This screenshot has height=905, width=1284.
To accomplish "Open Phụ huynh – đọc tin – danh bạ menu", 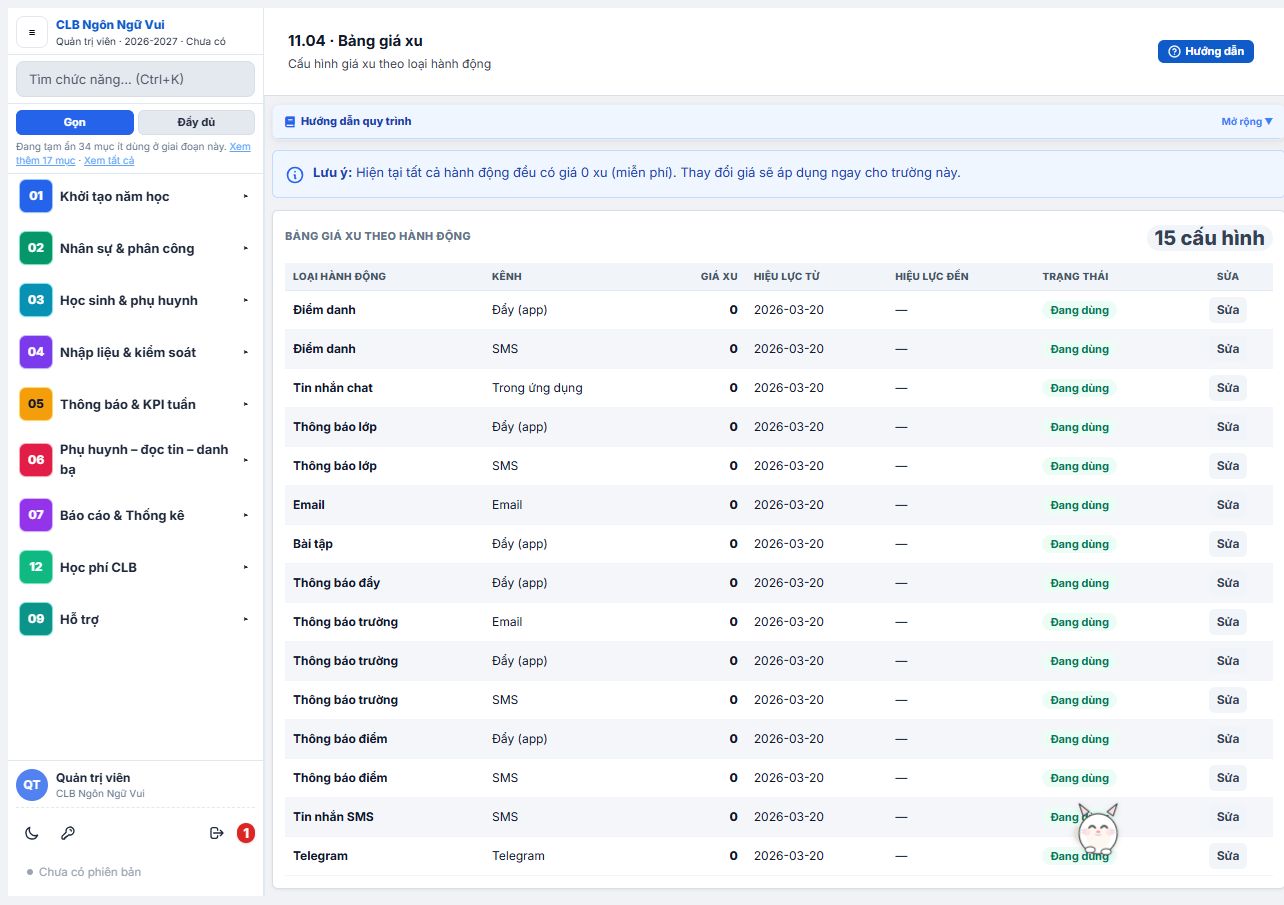I will (x=135, y=460).
